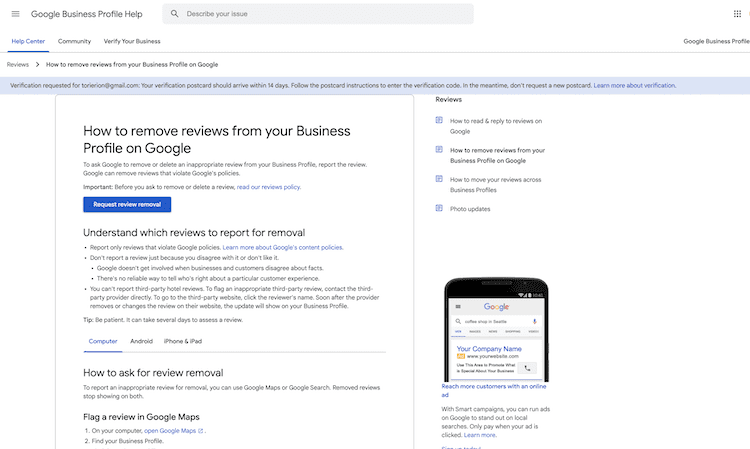
Task: Focus the 'Describe your issue' search field
Action: point(318,14)
